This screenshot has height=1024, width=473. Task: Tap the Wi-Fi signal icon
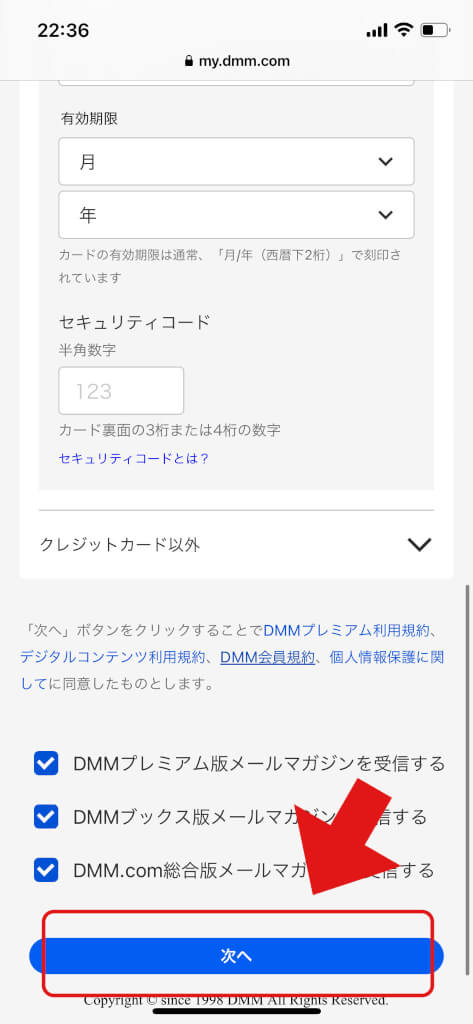405,30
